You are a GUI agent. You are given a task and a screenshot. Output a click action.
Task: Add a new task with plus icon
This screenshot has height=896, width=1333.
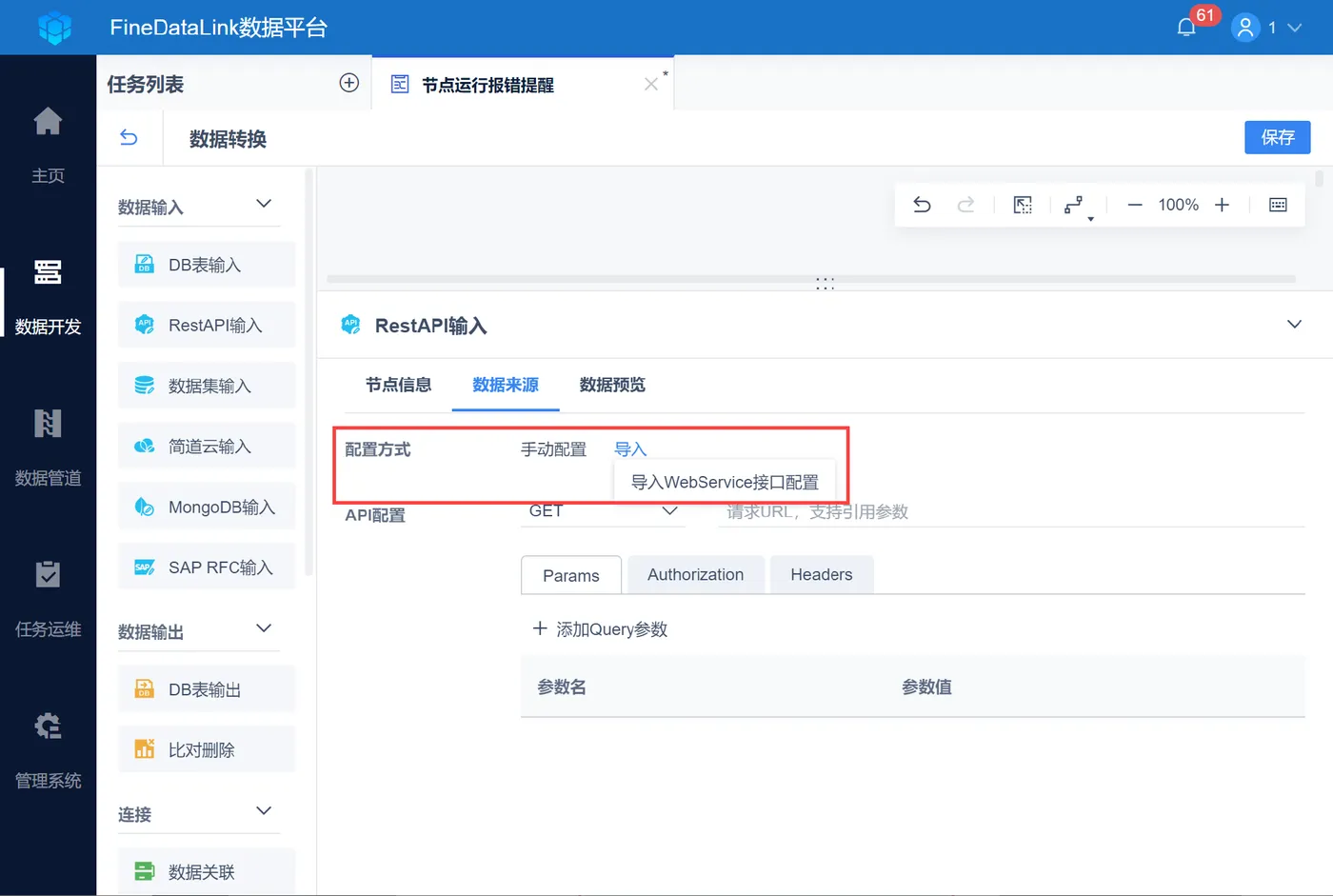[x=349, y=83]
